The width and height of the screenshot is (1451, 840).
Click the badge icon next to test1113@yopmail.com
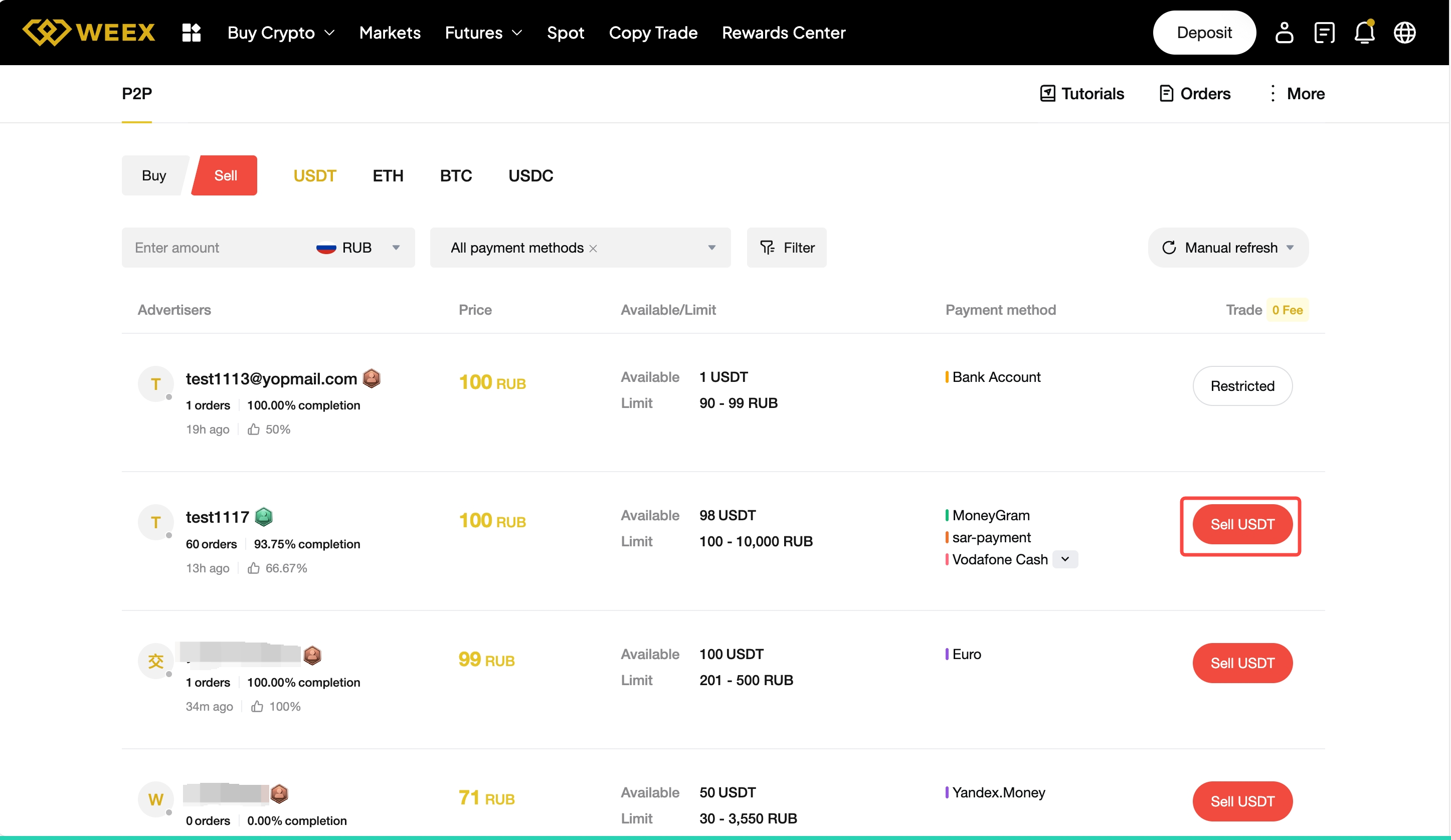[x=372, y=378]
